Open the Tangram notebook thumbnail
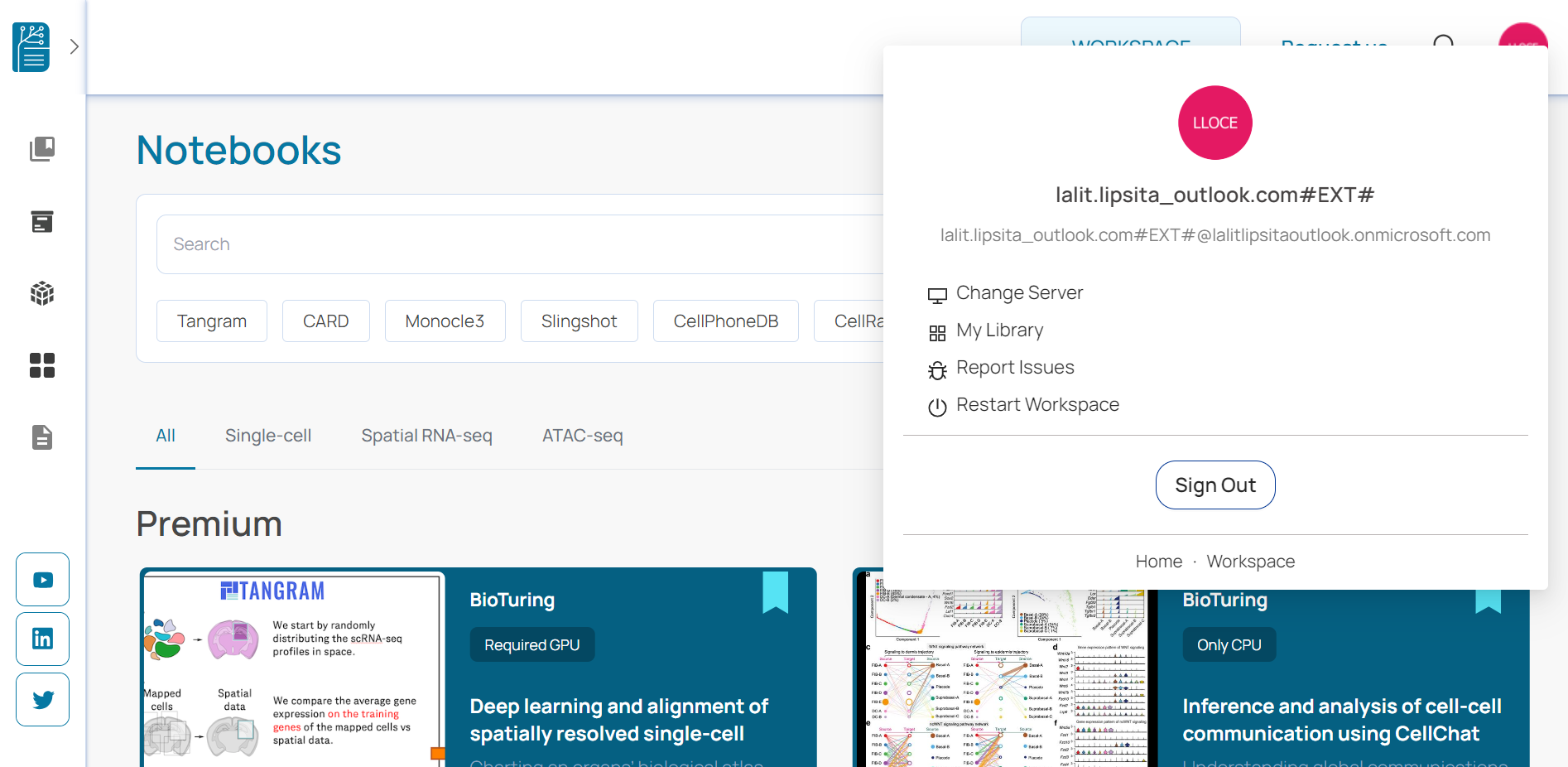The width and height of the screenshot is (1568, 767). tap(294, 669)
